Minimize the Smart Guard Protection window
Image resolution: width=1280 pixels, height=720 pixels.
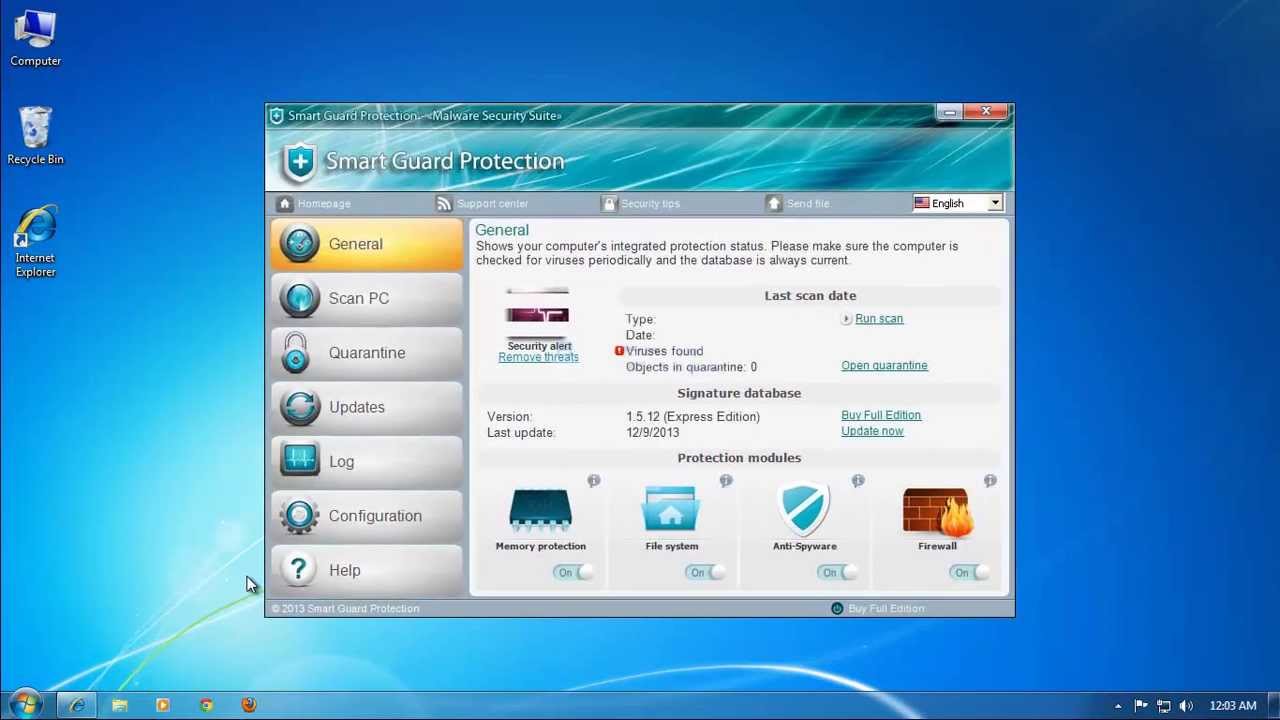(950, 113)
